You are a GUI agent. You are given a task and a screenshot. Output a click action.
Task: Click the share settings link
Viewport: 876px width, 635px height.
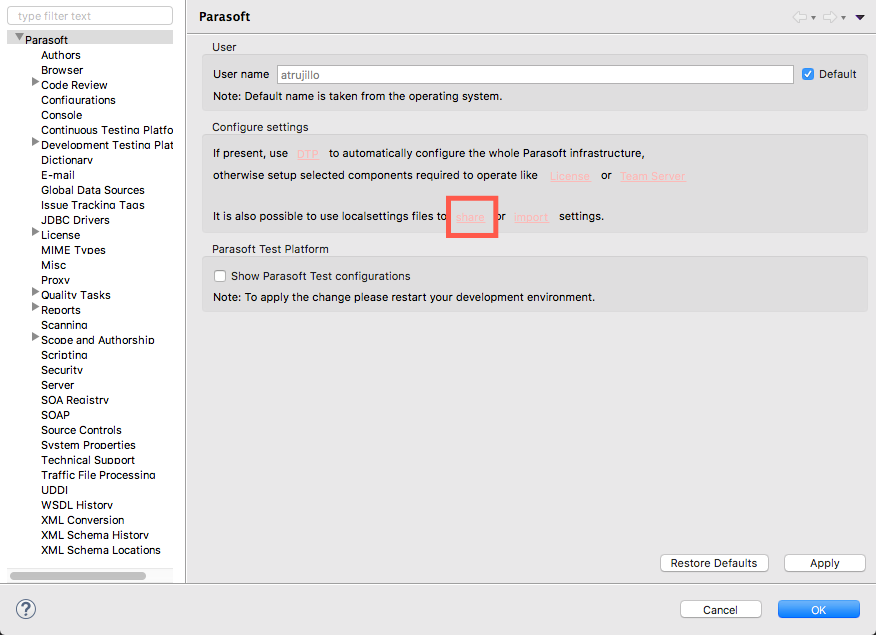click(x=470, y=217)
